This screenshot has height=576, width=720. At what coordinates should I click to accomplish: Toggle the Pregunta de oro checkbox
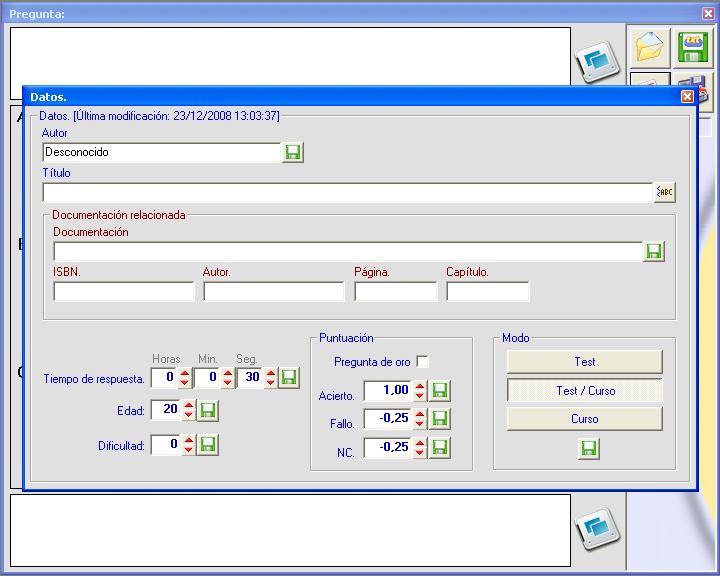coord(422,361)
